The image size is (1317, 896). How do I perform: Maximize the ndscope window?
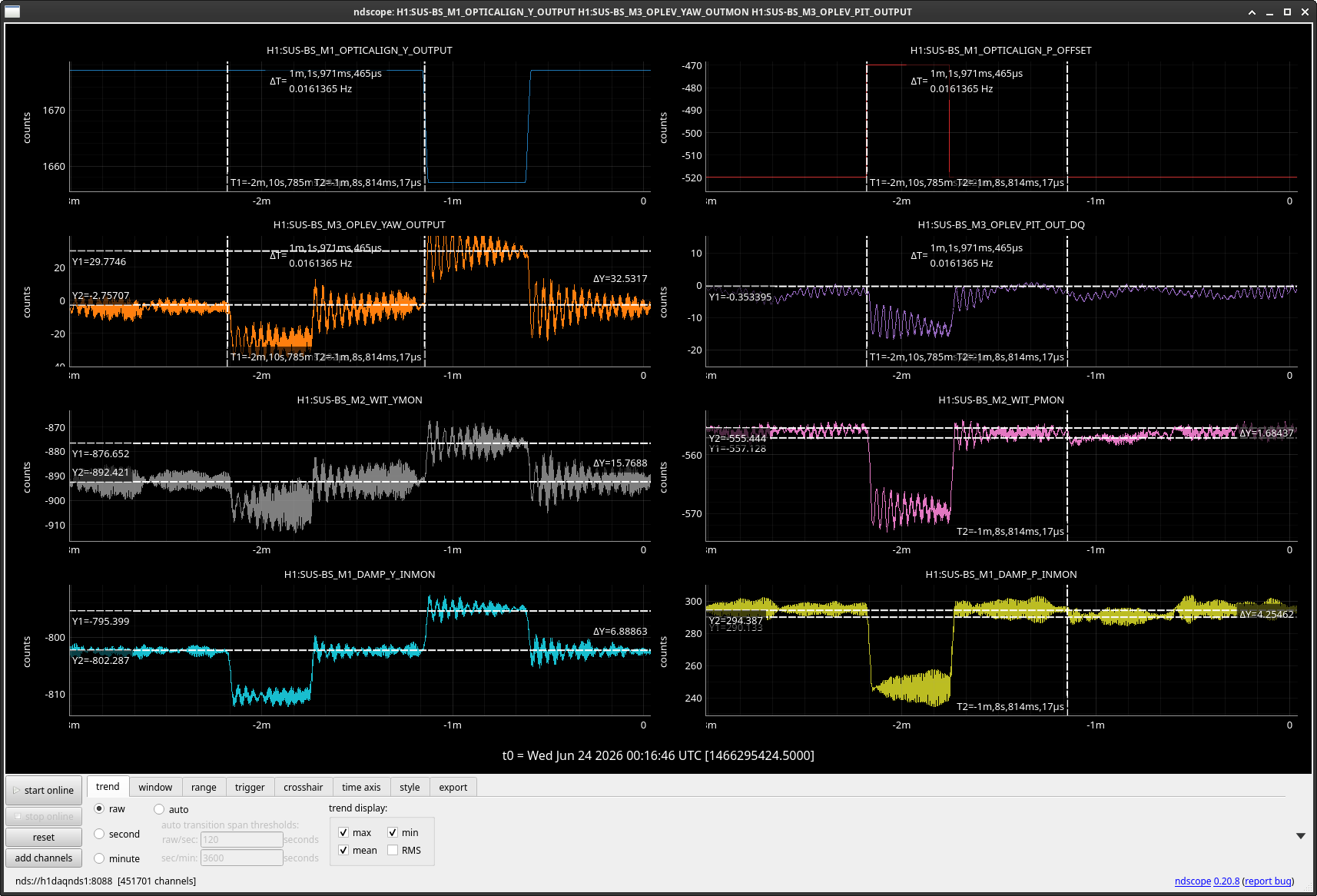tap(1287, 12)
